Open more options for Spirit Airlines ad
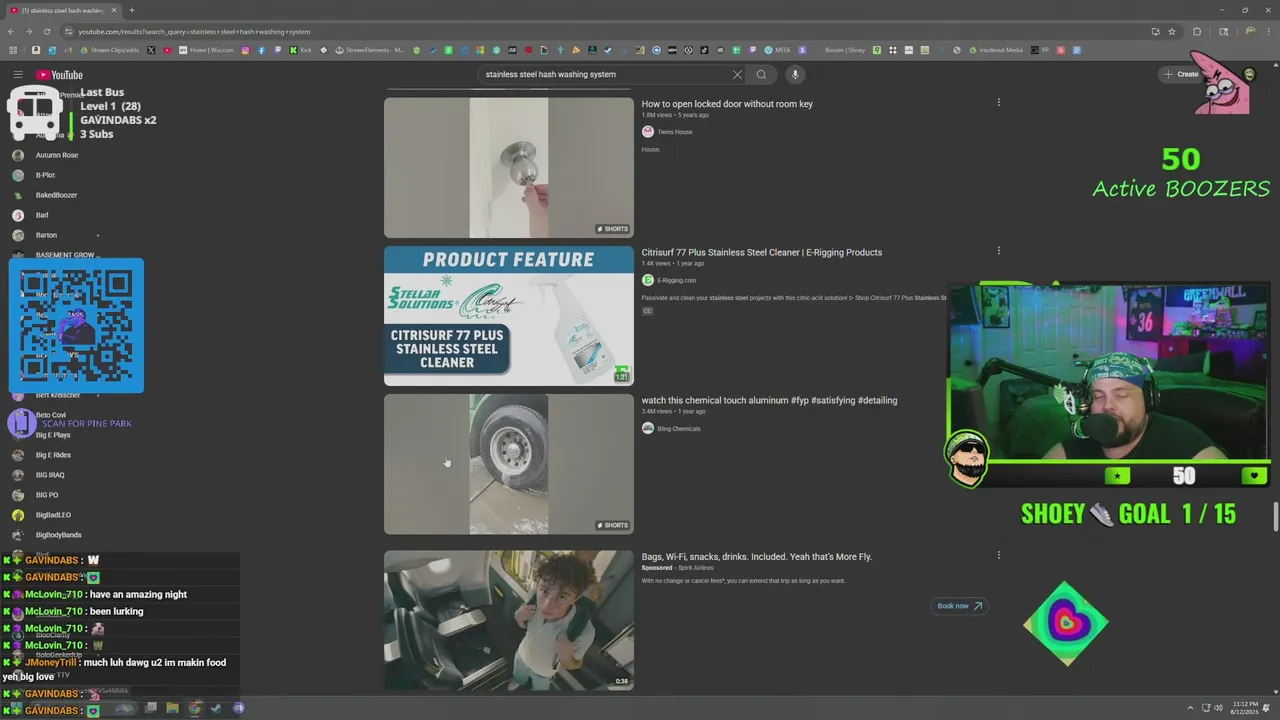This screenshot has height=720, width=1280. coord(998,555)
